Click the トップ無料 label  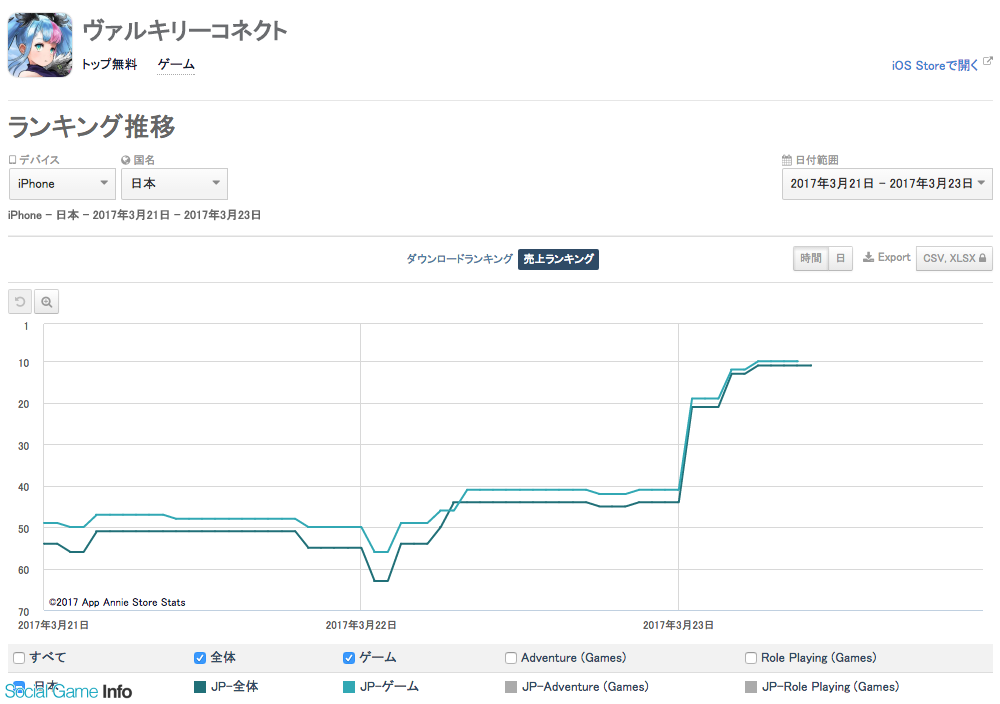[x=109, y=64]
